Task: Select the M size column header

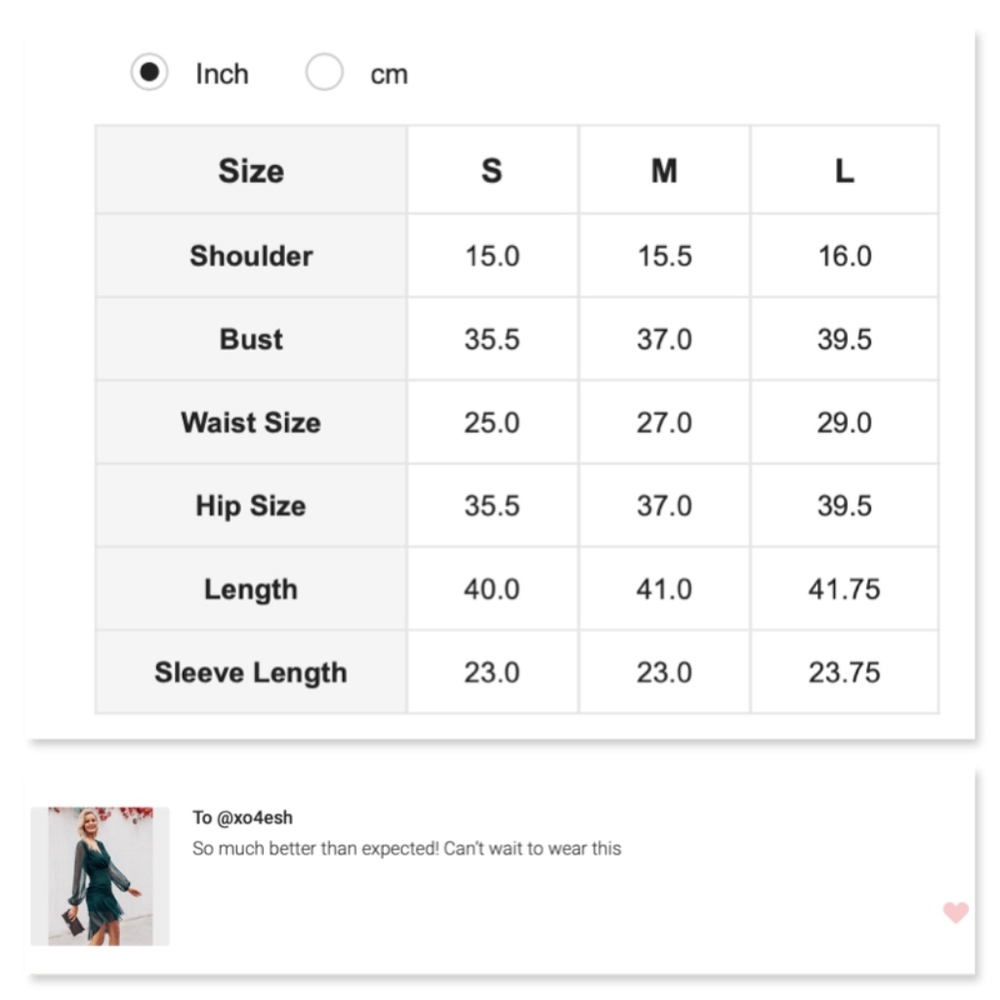Action: [x=664, y=171]
